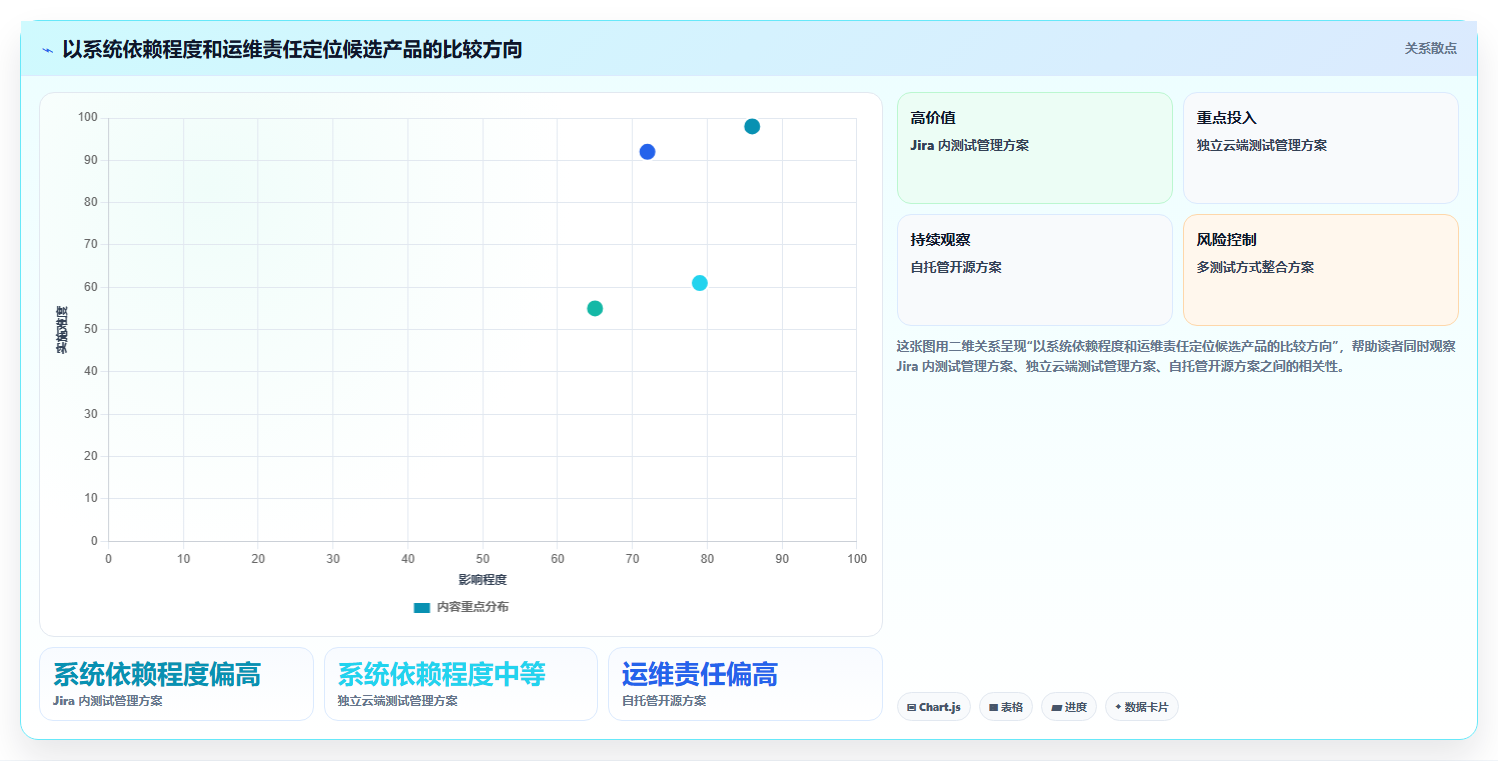Click the 实施难度 y-axis label
Screen dimensions: 1498x761
61,330
